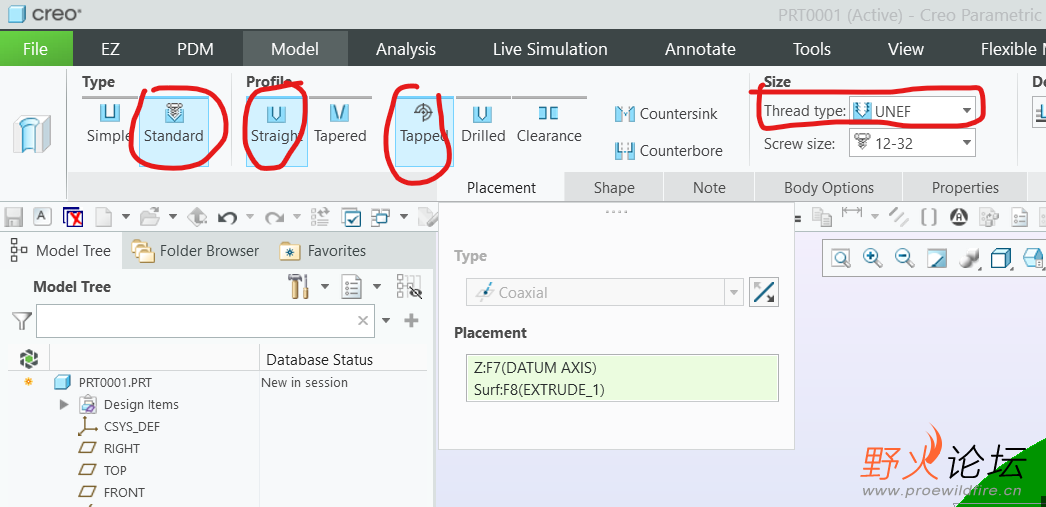Click the Model Tree filter search field
Image resolution: width=1046 pixels, height=507 pixels.
pyautogui.click(x=197, y=321)
